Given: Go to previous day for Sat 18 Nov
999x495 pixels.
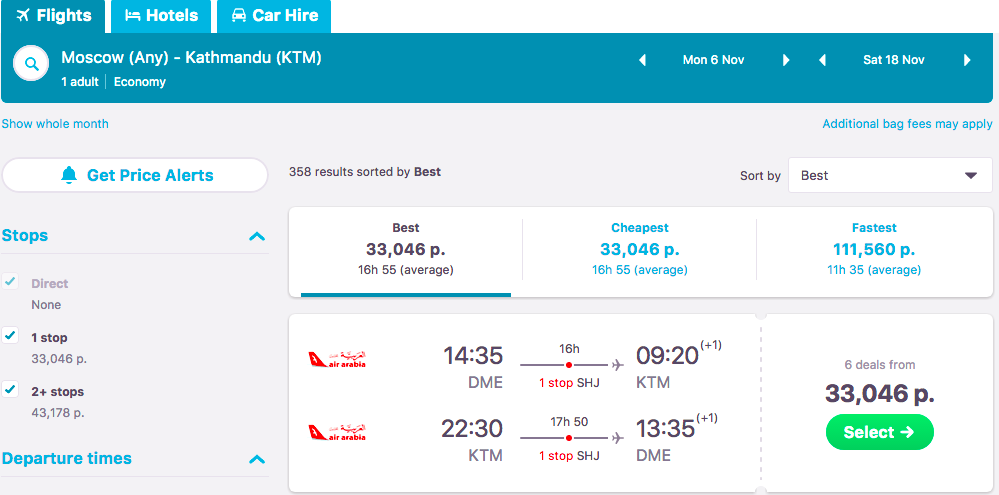Looking at the screenshot, I should (822, 60).
